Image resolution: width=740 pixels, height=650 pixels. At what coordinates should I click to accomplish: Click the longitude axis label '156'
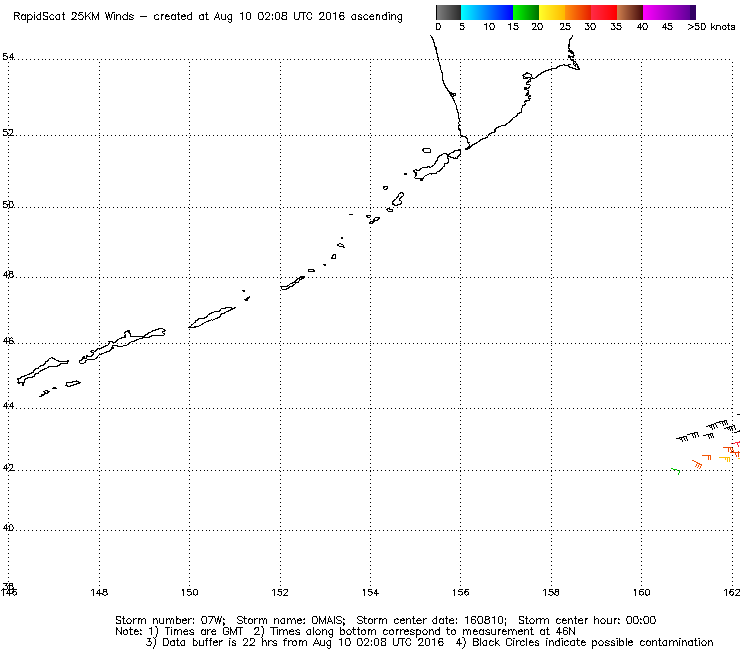pyautogui.click(x=461, y=592)
